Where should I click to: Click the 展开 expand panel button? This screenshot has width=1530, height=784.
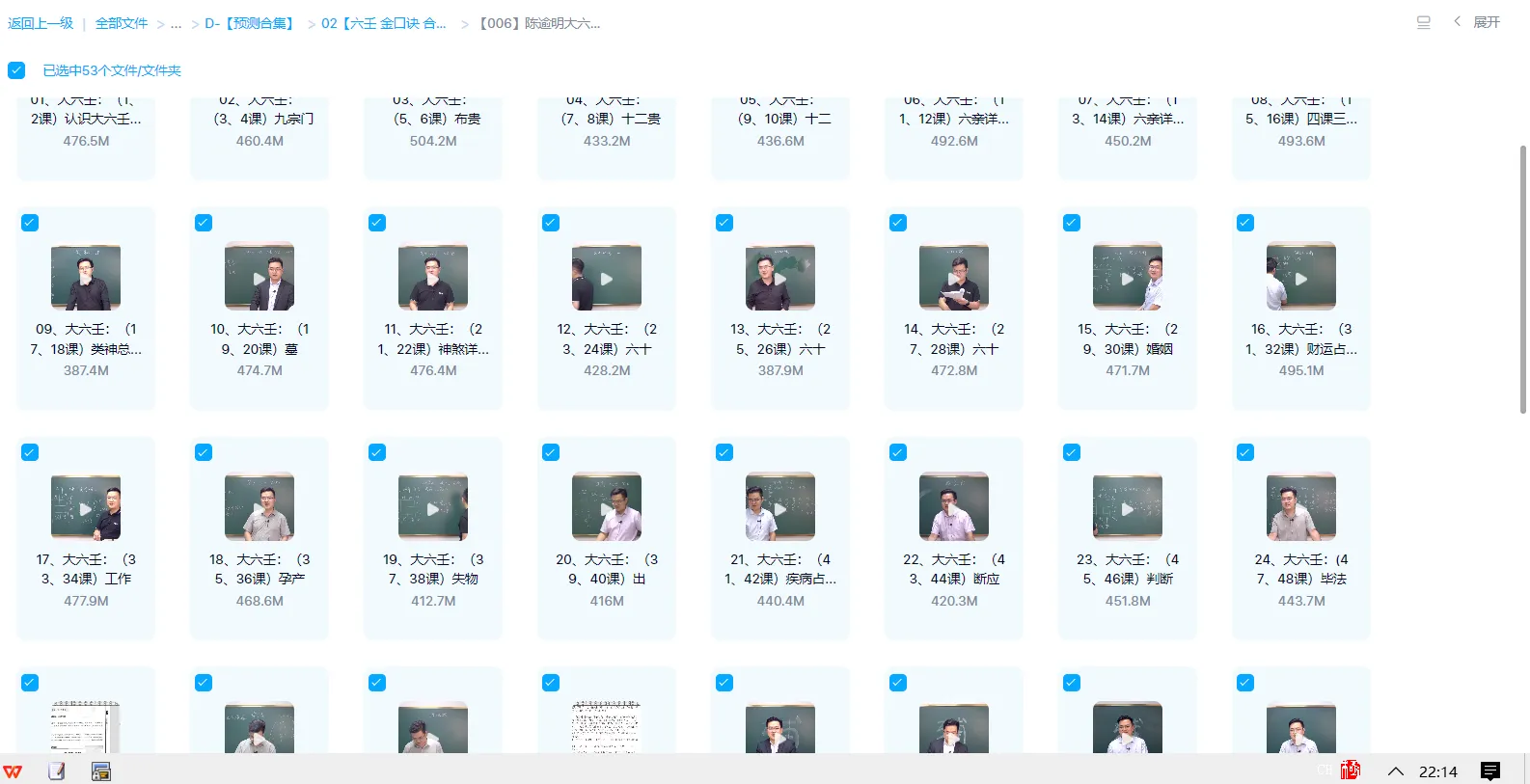(x=1487, y=22)
